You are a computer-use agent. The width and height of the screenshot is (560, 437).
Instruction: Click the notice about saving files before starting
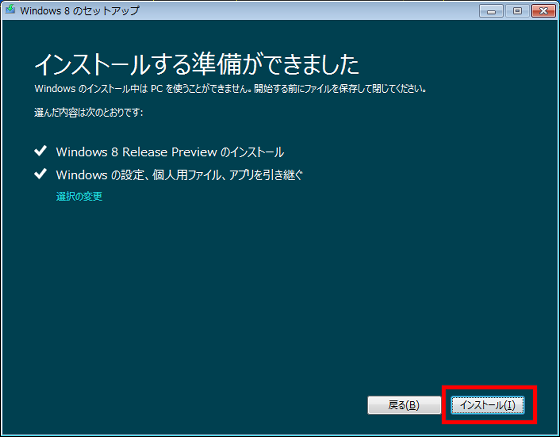click(x=230, y=89)
